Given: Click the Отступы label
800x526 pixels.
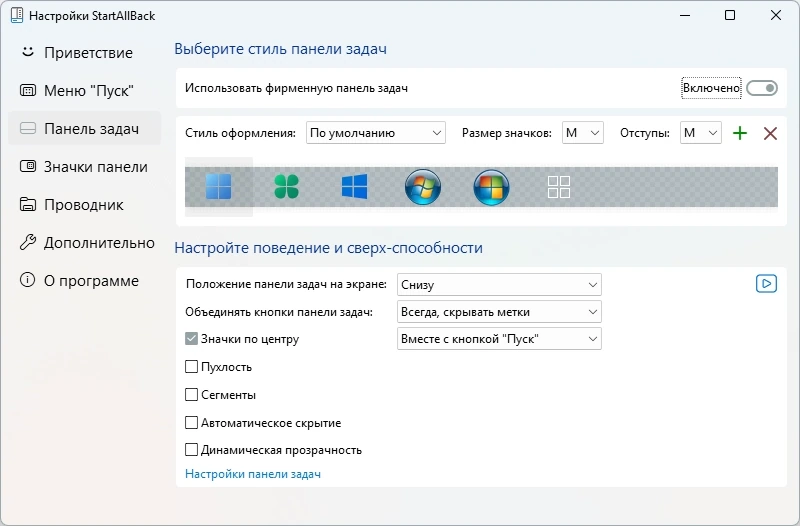Looking at the screenshot, I should pyautogui.click(x=645, y=133).
